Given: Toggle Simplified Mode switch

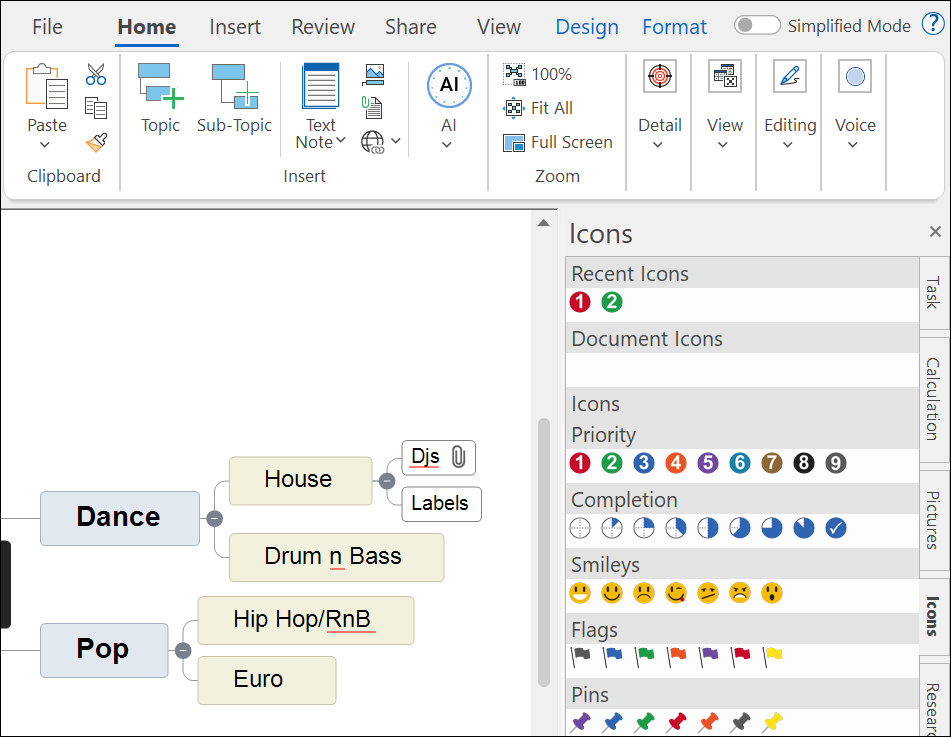Looking at the screenshot, I should (757, 25).
